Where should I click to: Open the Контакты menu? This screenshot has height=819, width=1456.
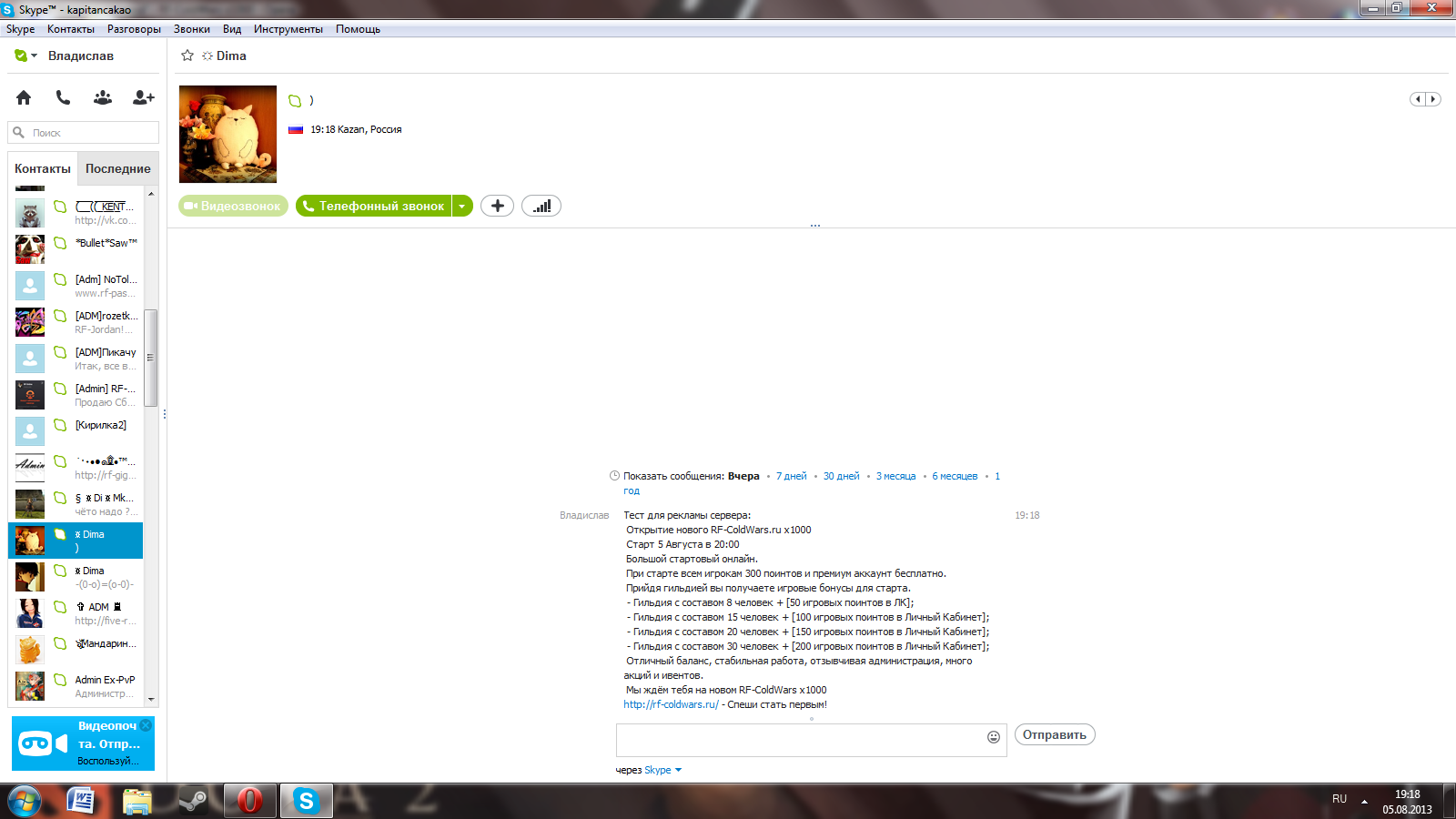[71, 29]
